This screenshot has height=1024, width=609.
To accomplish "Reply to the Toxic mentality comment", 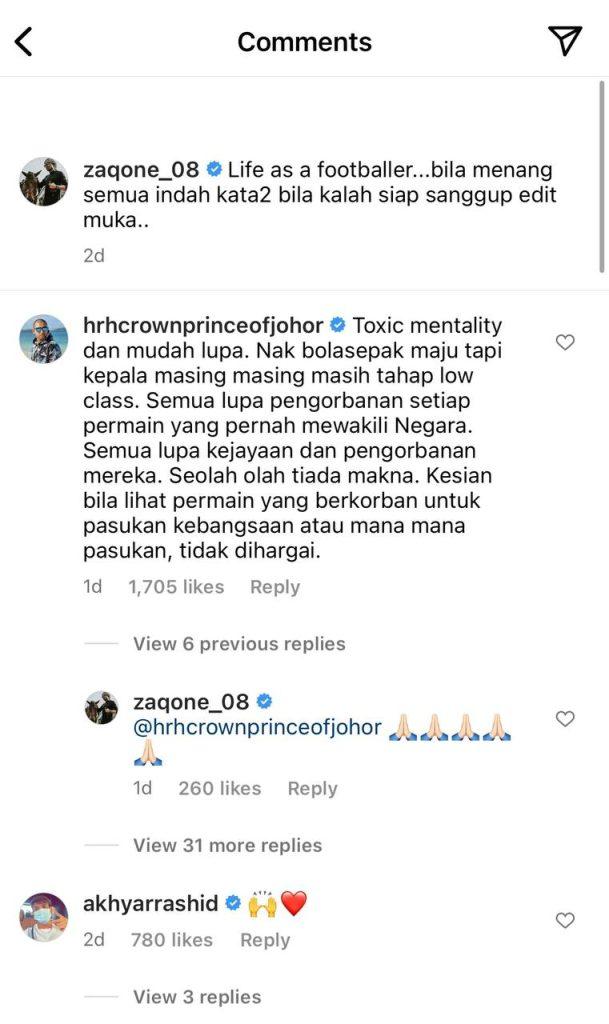I will (275, 587).
